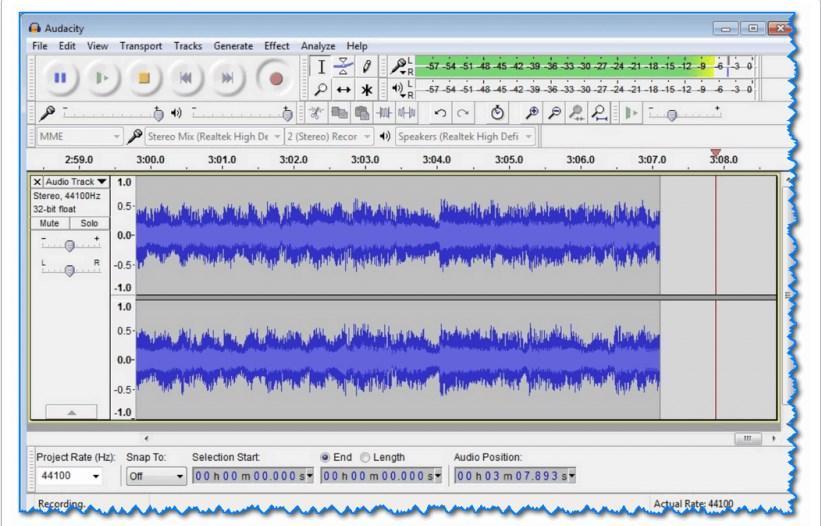Choose the Time Shift arrows tool
The width and height of the screenshot is (821, 526).
pyautogui.click(x=343, y=90)
